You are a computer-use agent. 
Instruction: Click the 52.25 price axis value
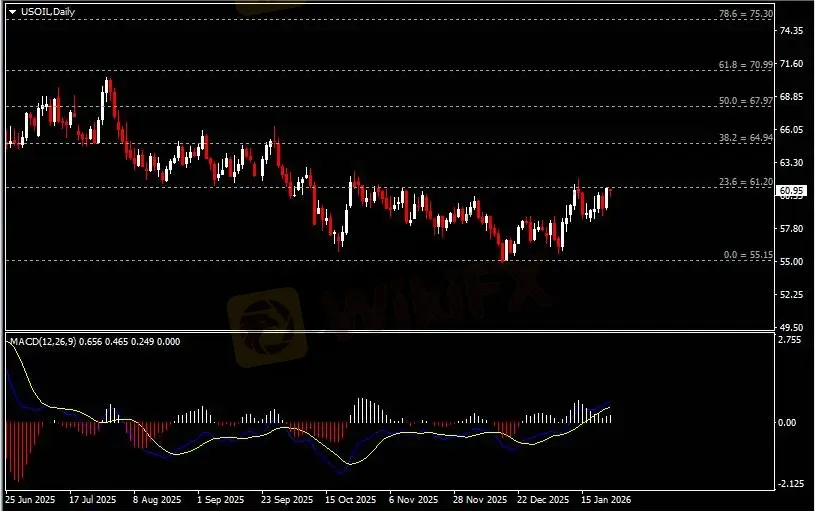tap(791, 295)
